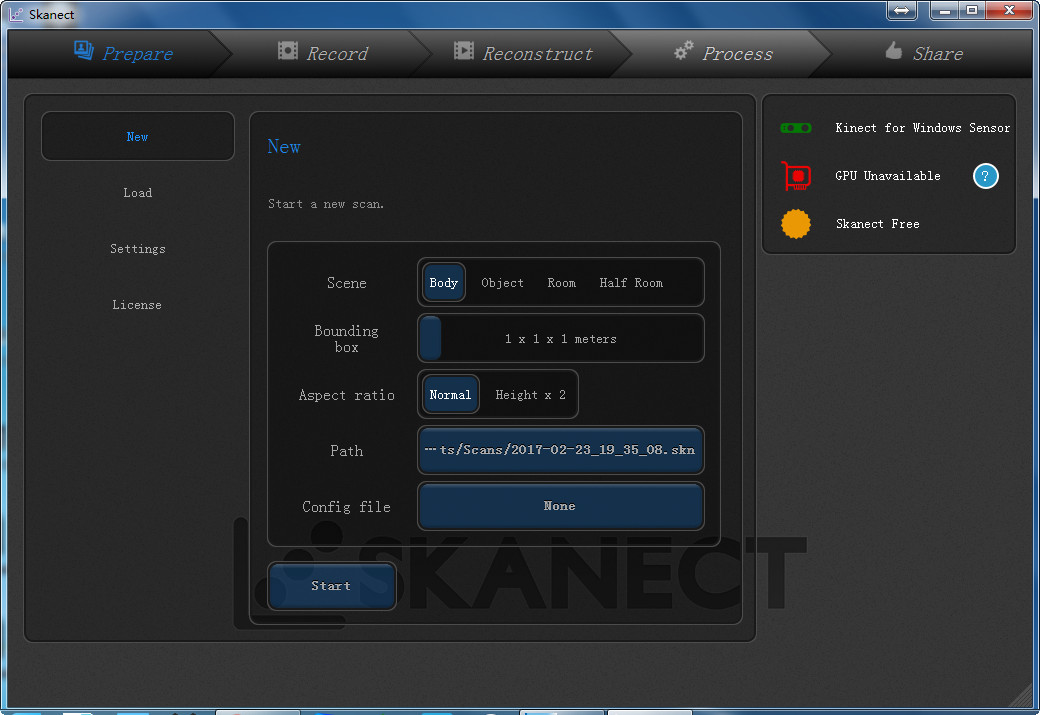Screen dimensions: 1040x715
Task: Click the Process tab gears icon
Action: [x=684, y=50]
